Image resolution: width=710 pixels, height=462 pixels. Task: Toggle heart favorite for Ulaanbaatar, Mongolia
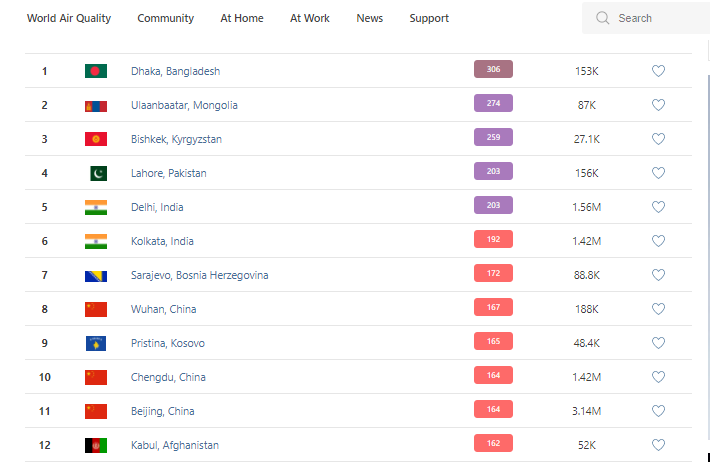click(x=658, y=105)
